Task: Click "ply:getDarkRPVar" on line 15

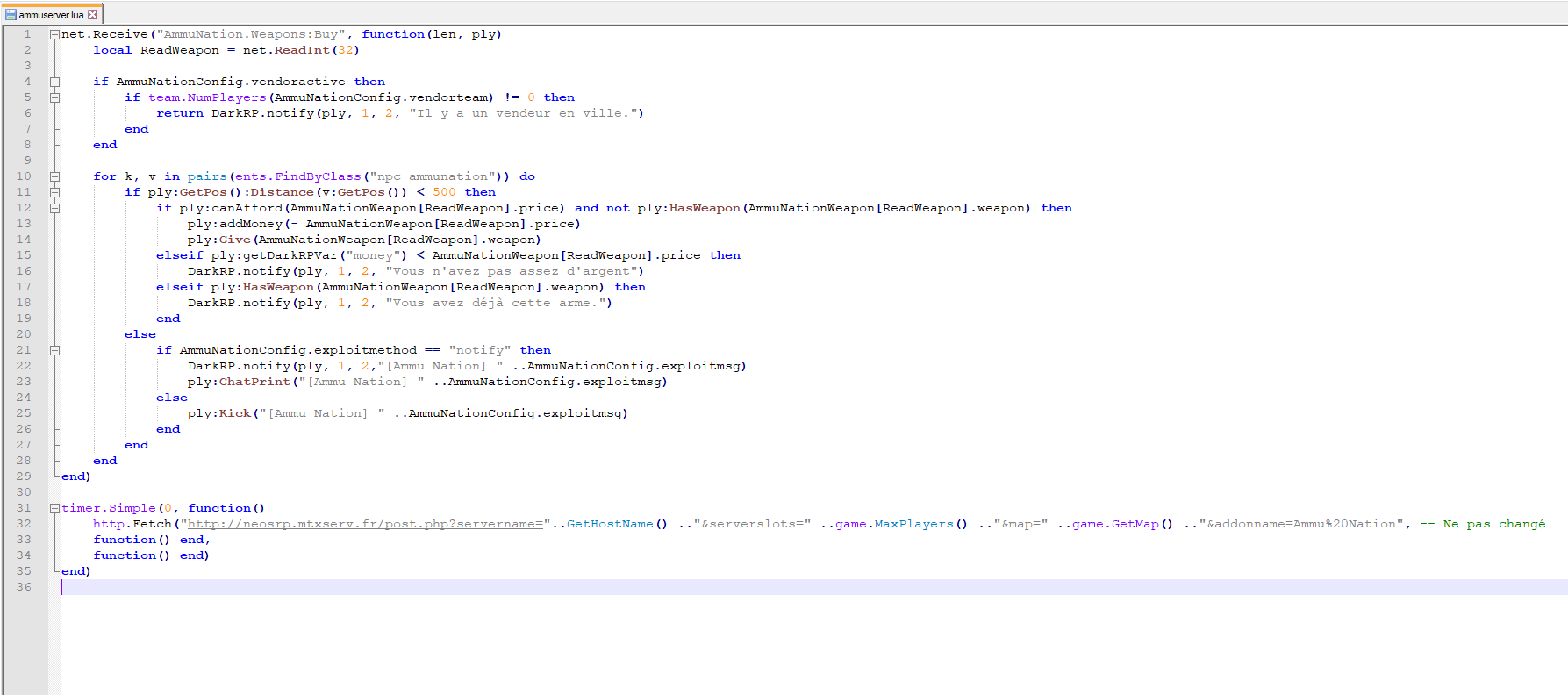Action: (x=275, y=255)
